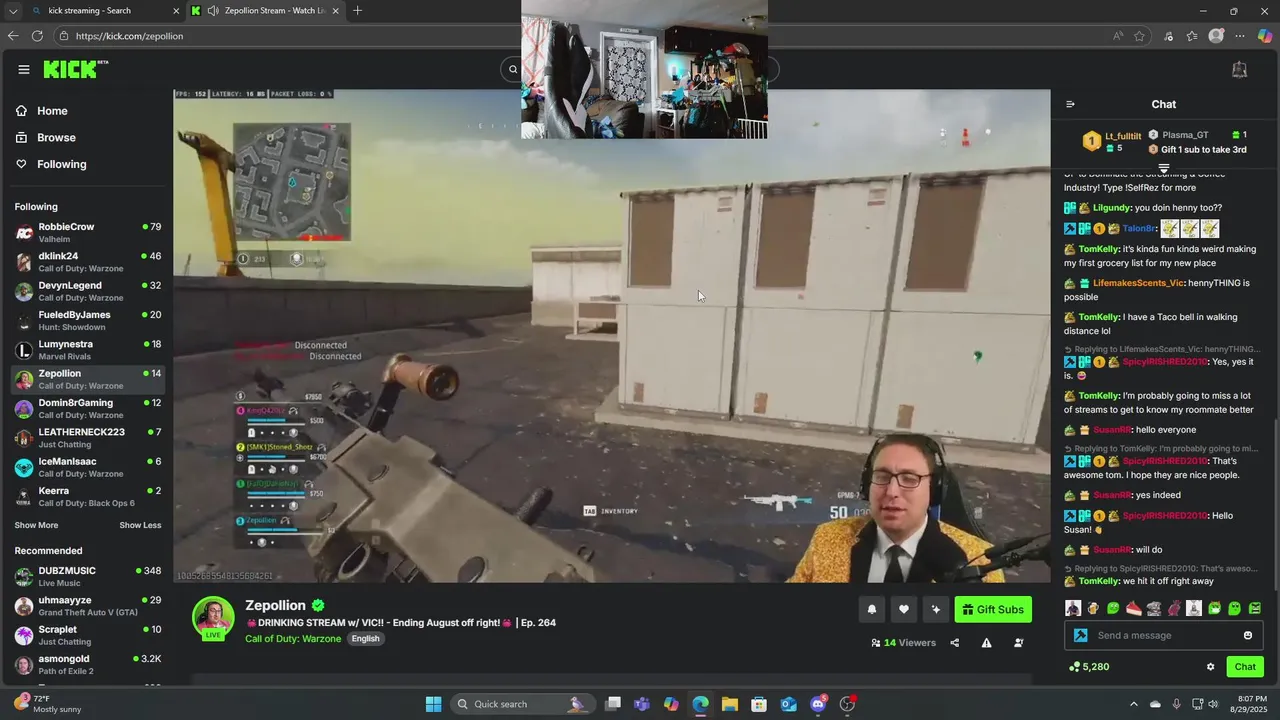Open Following in sidebar

click(62, 164)
